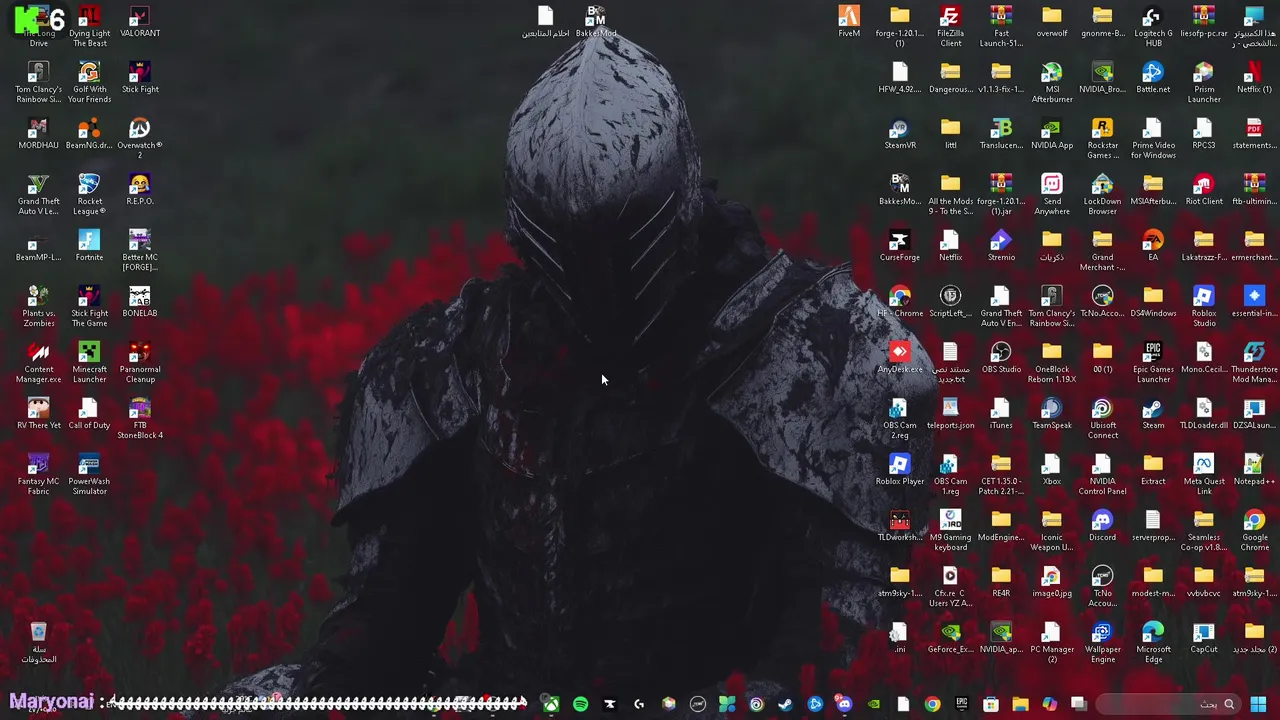1280x720 pixels.
Task: Open the Stremio desktop shortcut
Action: coord(1001,247)
